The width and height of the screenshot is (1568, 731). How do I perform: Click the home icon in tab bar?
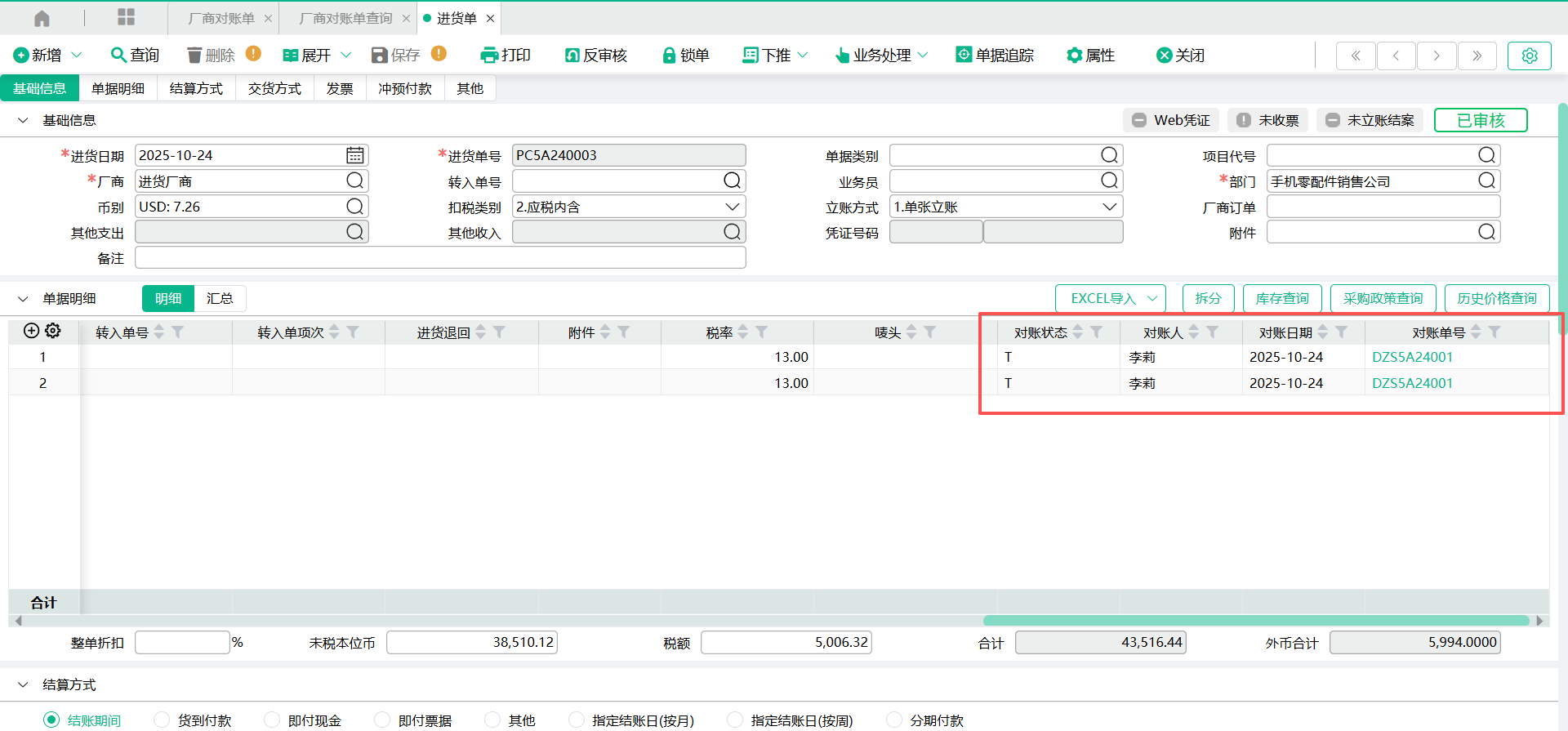(42, 18)
